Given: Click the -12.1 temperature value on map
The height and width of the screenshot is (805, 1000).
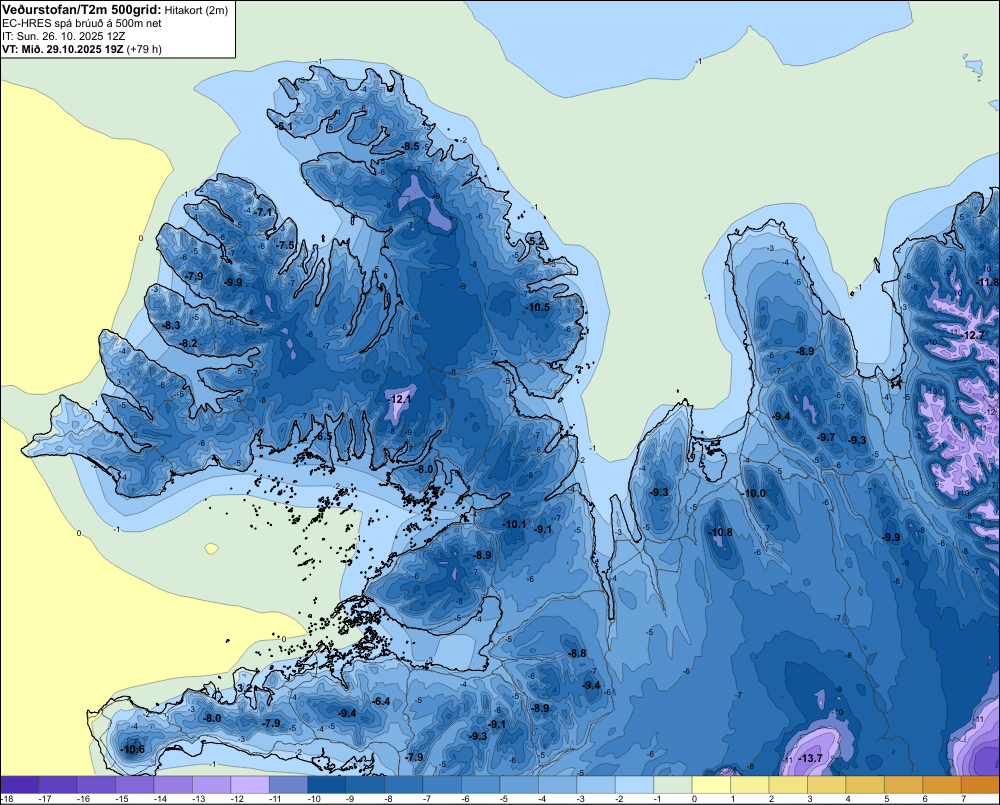Looking at the screenshot, I should pyautogui.click(x=399, y=399).
